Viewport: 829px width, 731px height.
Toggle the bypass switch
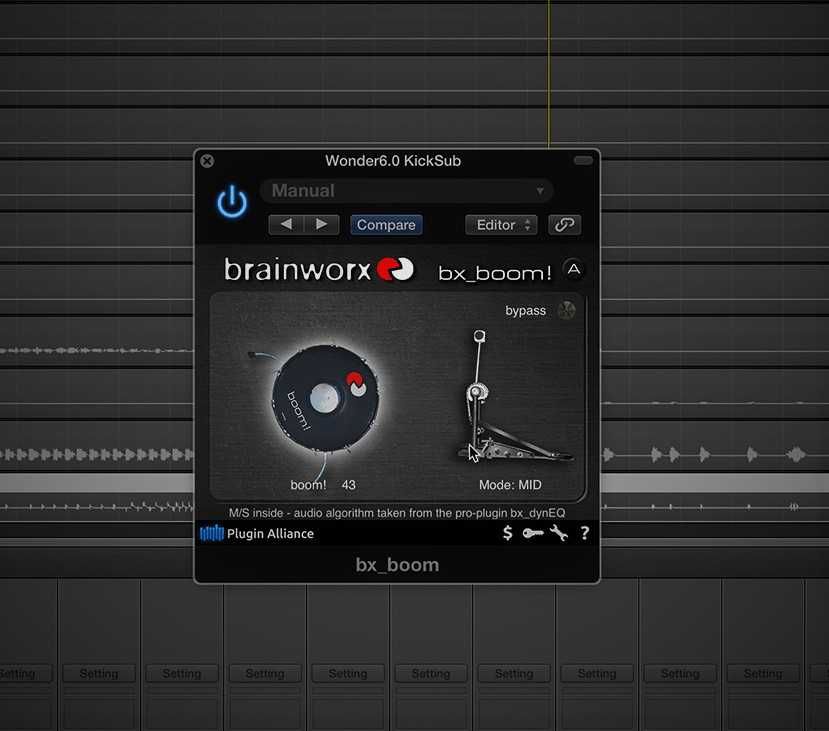(566, 310)
